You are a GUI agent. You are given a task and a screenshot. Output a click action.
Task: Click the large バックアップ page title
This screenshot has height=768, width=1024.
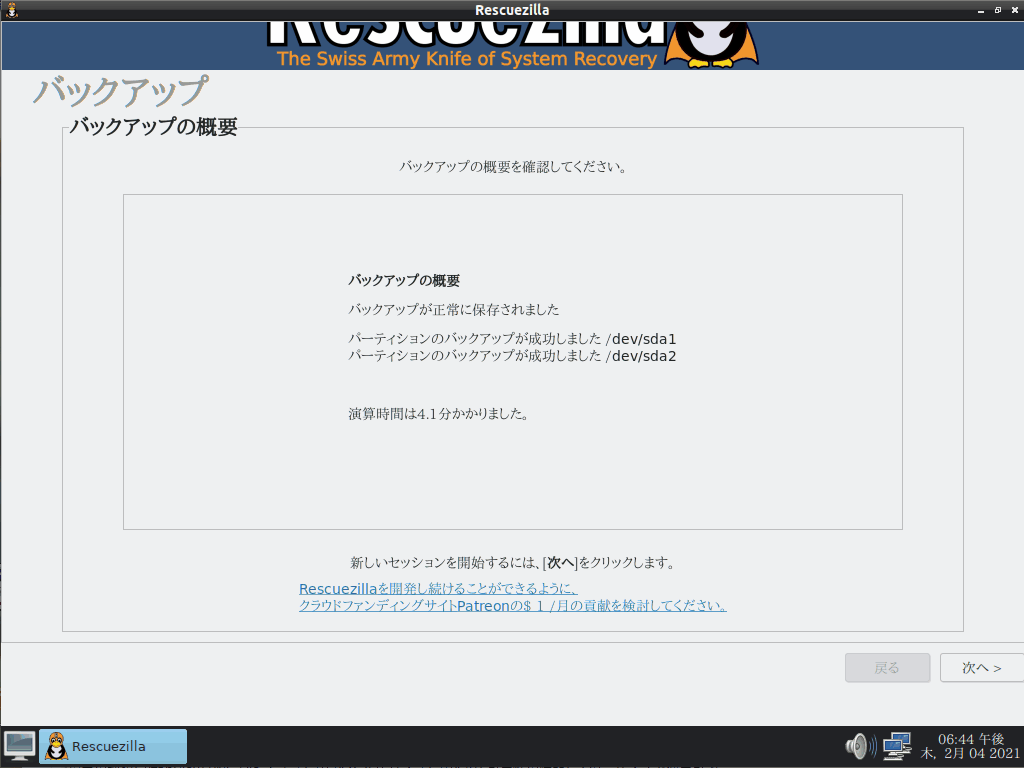pos(121,91)
